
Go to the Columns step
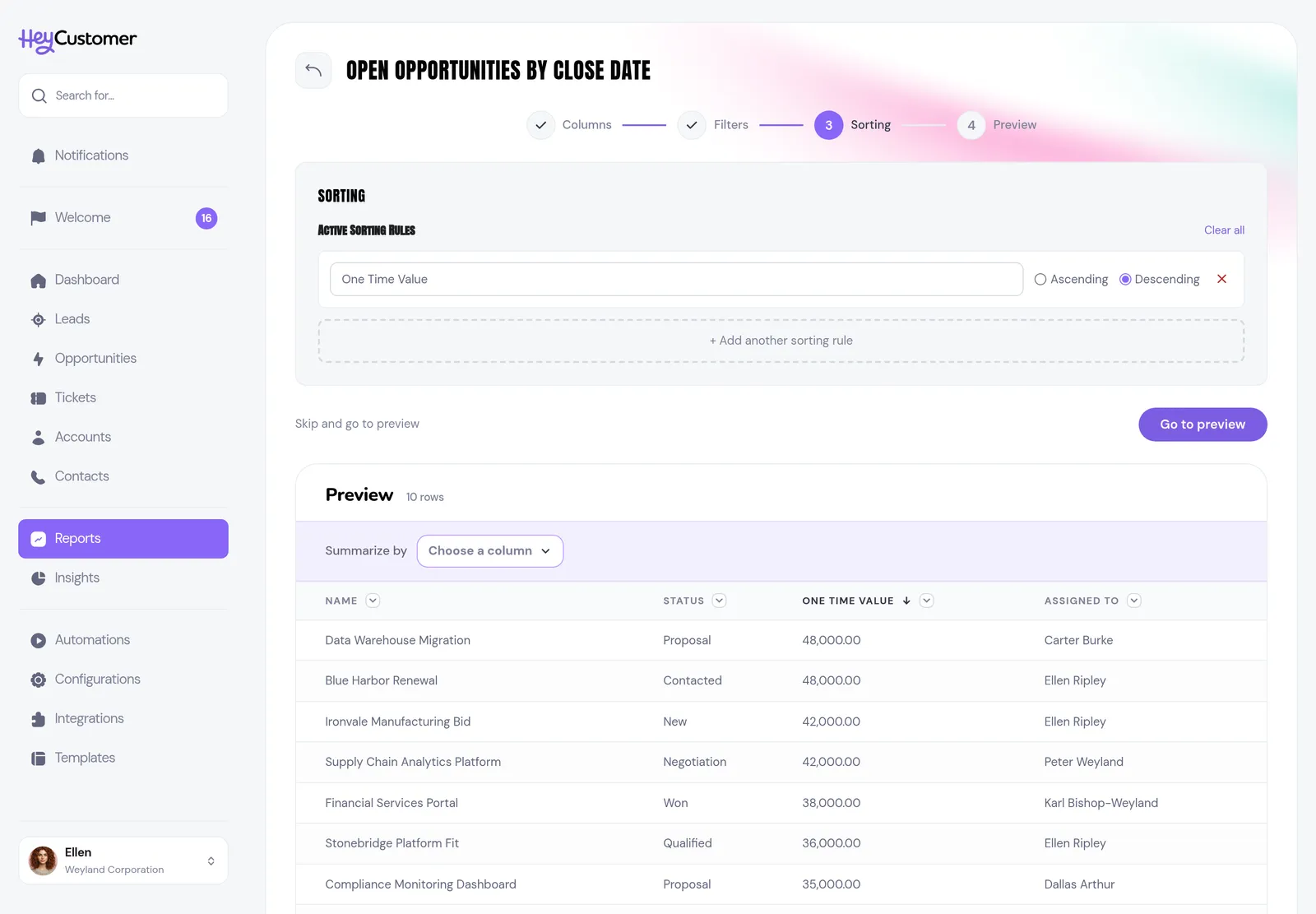coord(569,125)
